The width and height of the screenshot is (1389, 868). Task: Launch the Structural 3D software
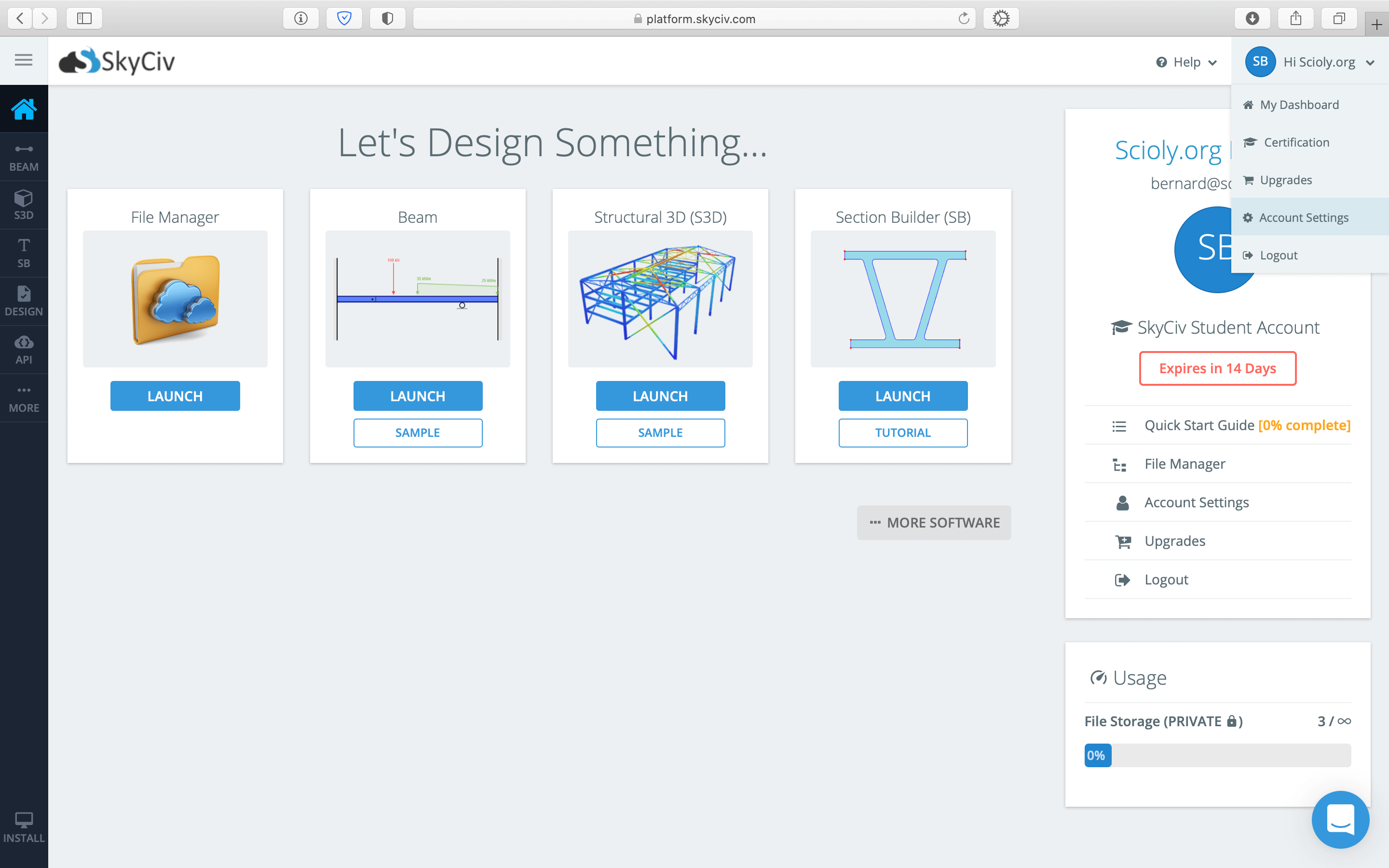coord(660,396)
